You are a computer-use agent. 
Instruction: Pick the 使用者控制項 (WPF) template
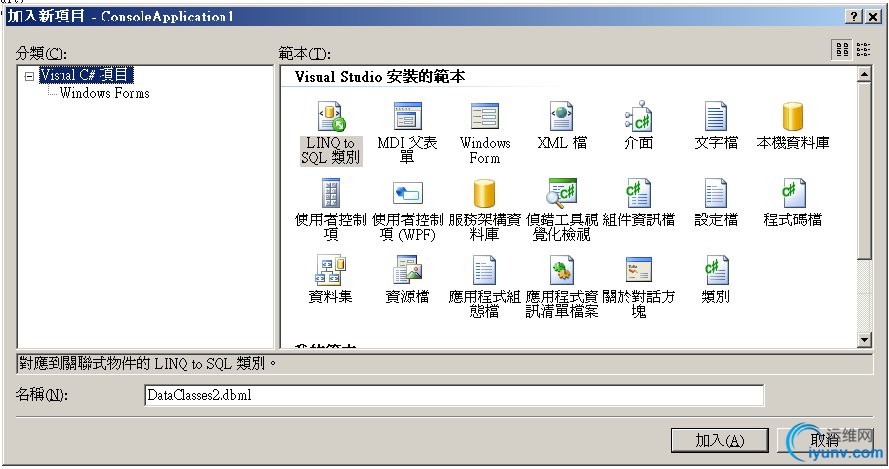(408, 210)
